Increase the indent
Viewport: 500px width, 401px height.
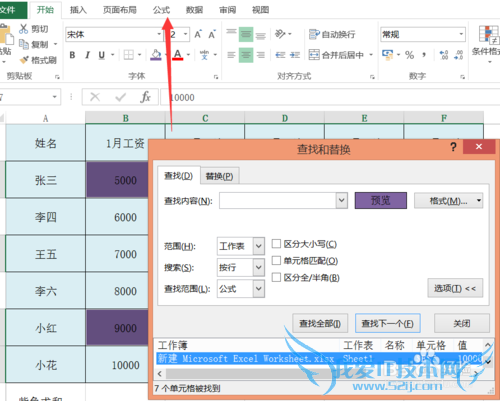click(x=295, y=55)
